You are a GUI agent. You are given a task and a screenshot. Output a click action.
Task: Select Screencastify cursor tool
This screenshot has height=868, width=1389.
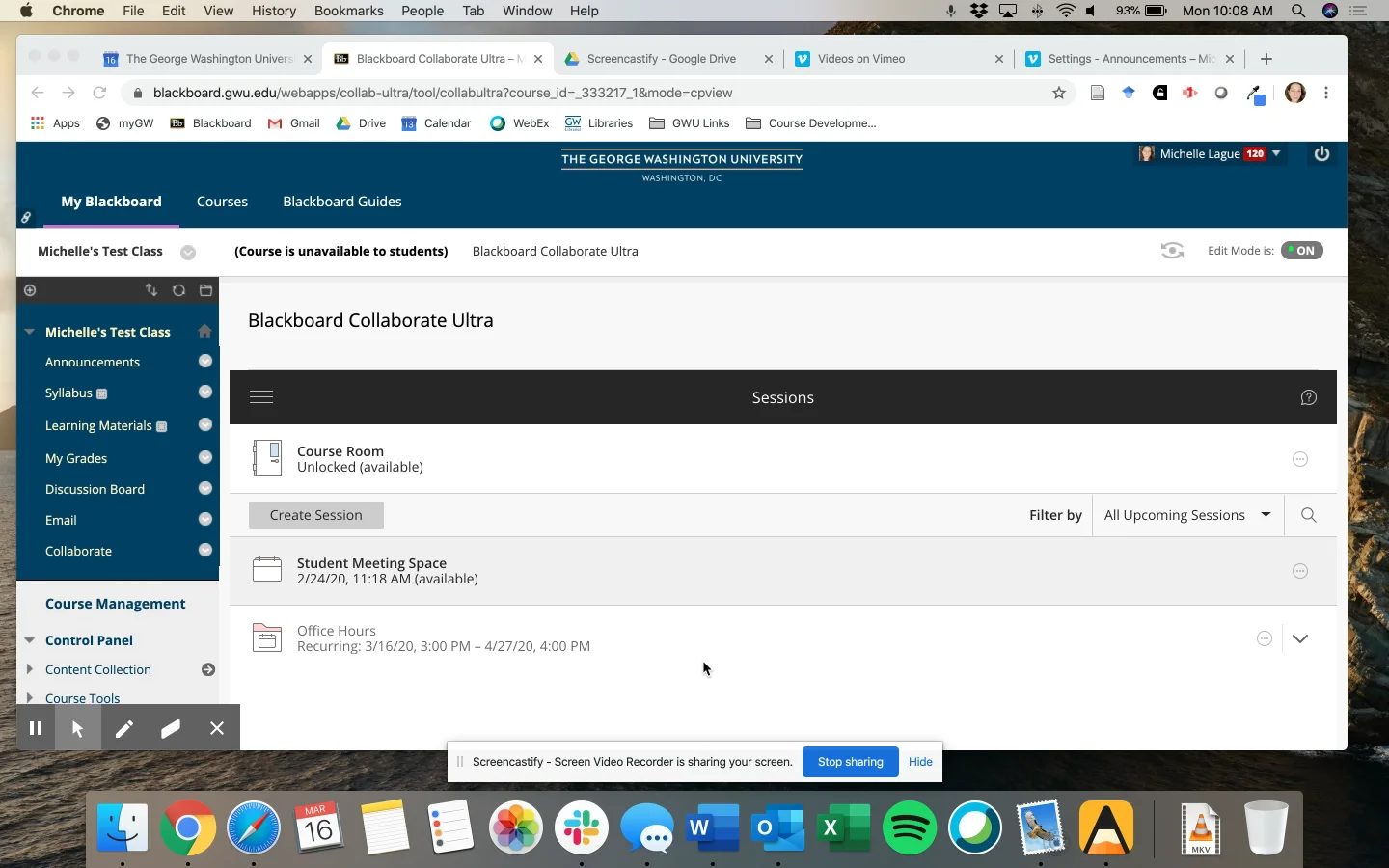click(77, 728)
